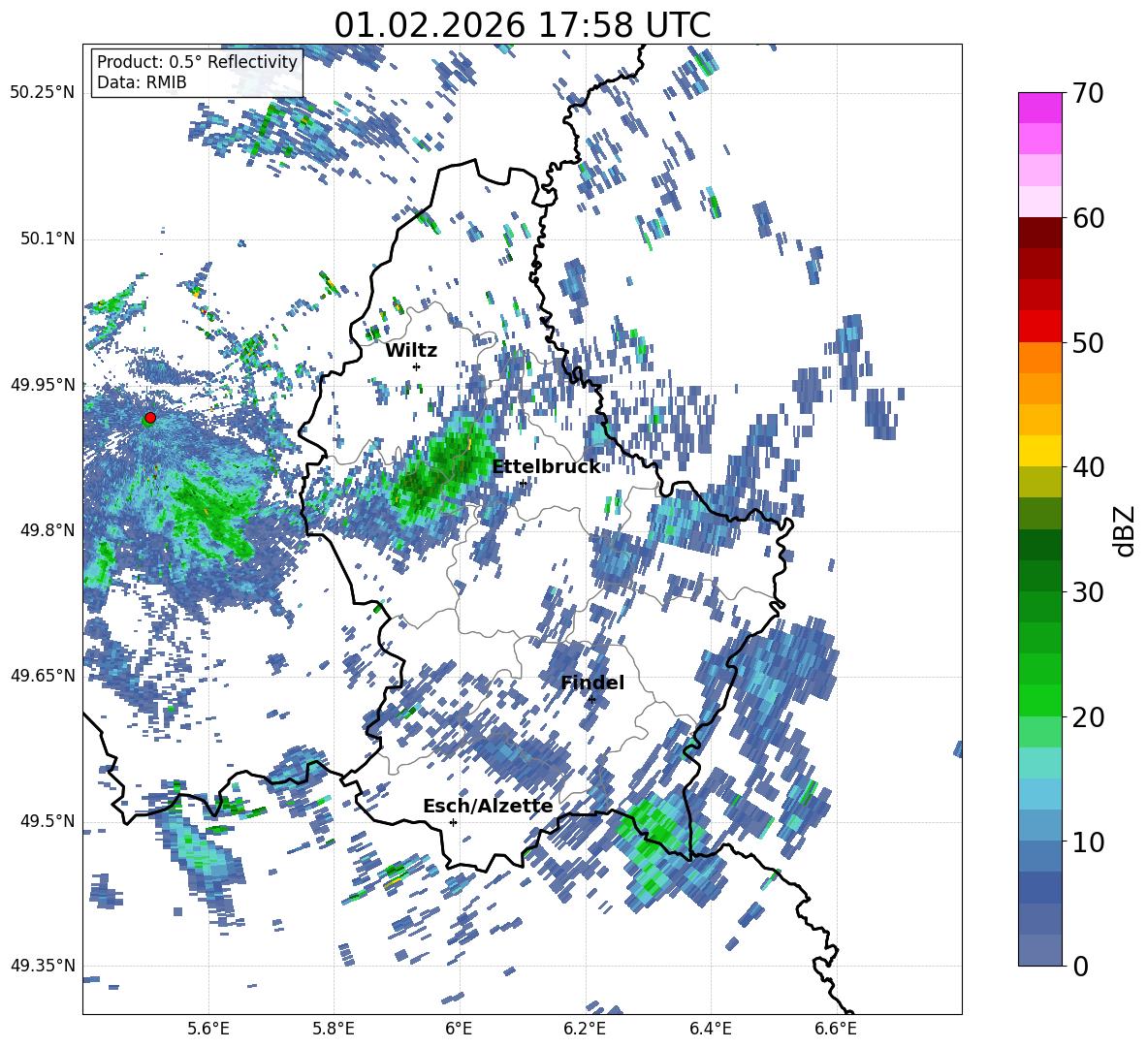Image resolution: width=1148 pixels, height=1048 pixels.
Task: Click the magenta 70 dBZ colorbar band
Action: (1039, 108)
